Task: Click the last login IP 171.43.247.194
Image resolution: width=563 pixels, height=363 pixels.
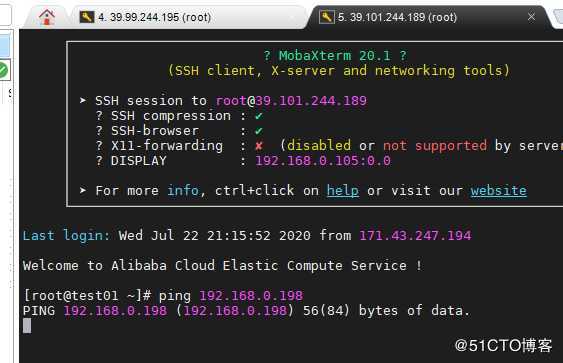Action: coord(415,236)
